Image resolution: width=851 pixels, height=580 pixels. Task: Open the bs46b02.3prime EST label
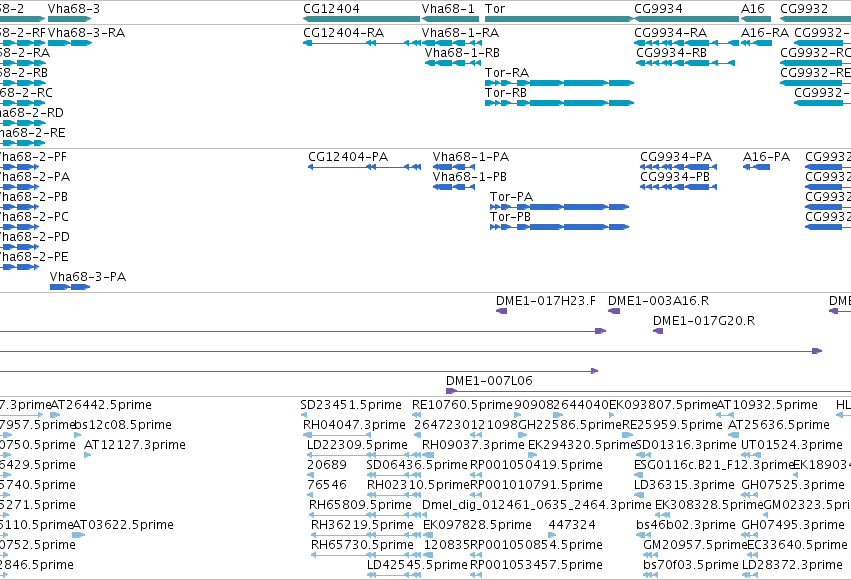coord(685,525)
